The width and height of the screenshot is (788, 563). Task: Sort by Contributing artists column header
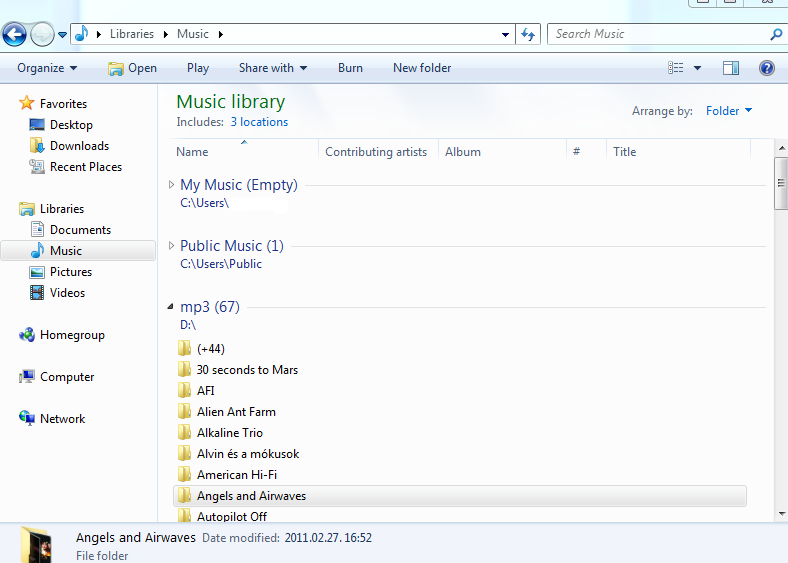(378, 151)
